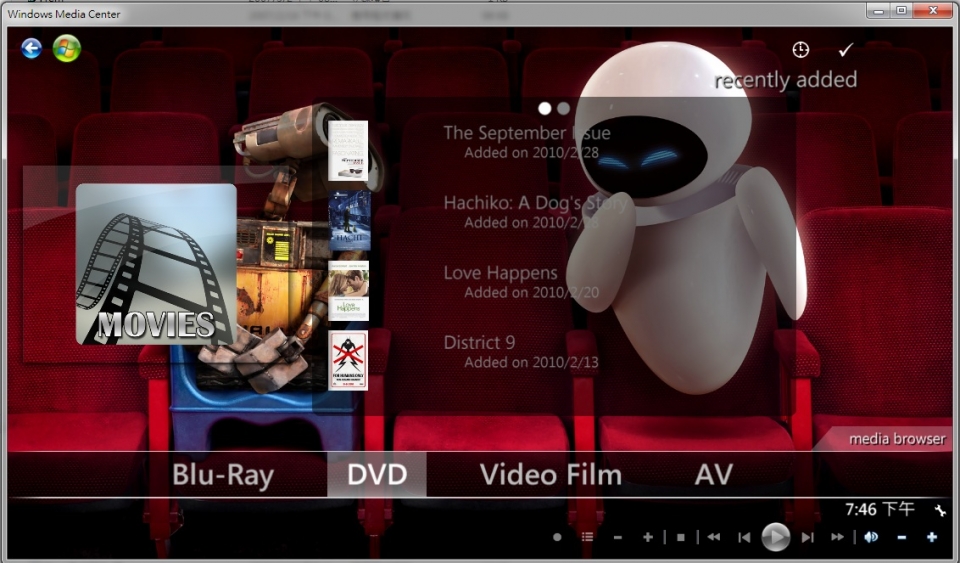Click the clock icon near recently added

pyautogui.click(x=800, y=50)
